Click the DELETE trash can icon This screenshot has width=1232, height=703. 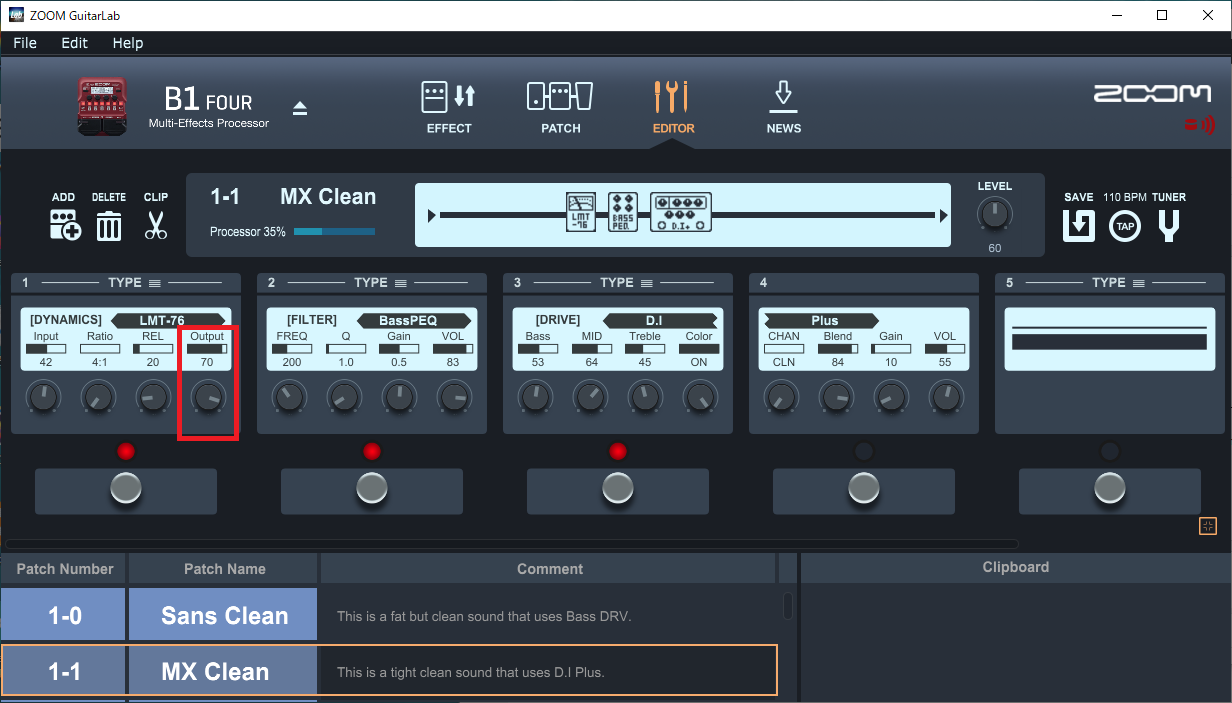coord(109,225)
